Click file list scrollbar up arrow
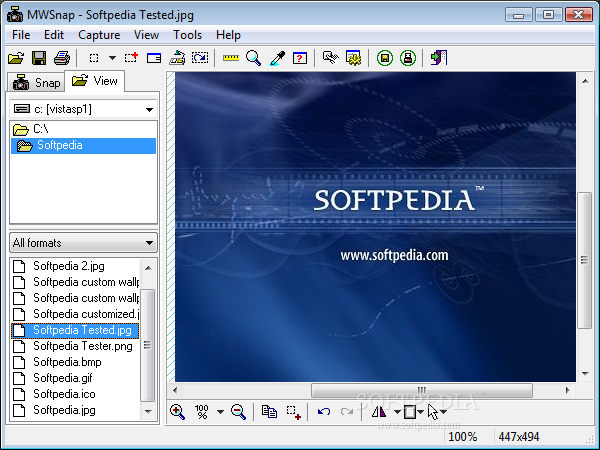This screenshot has height=450, width=600. (x=148, y=267)
